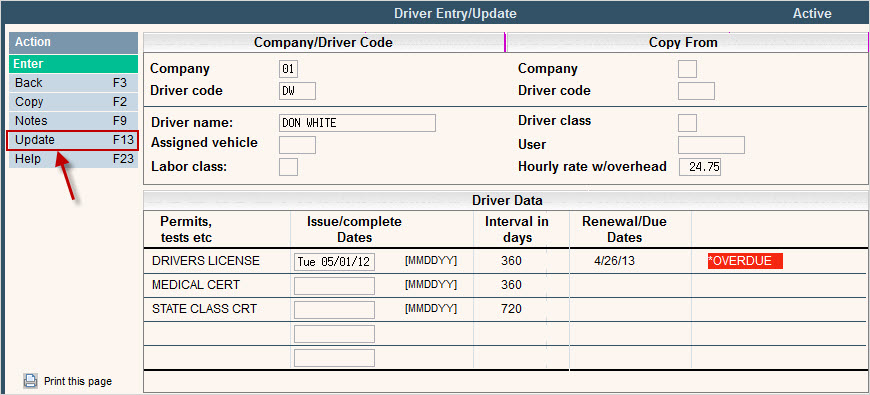Click the Company field containing 01

289,69
